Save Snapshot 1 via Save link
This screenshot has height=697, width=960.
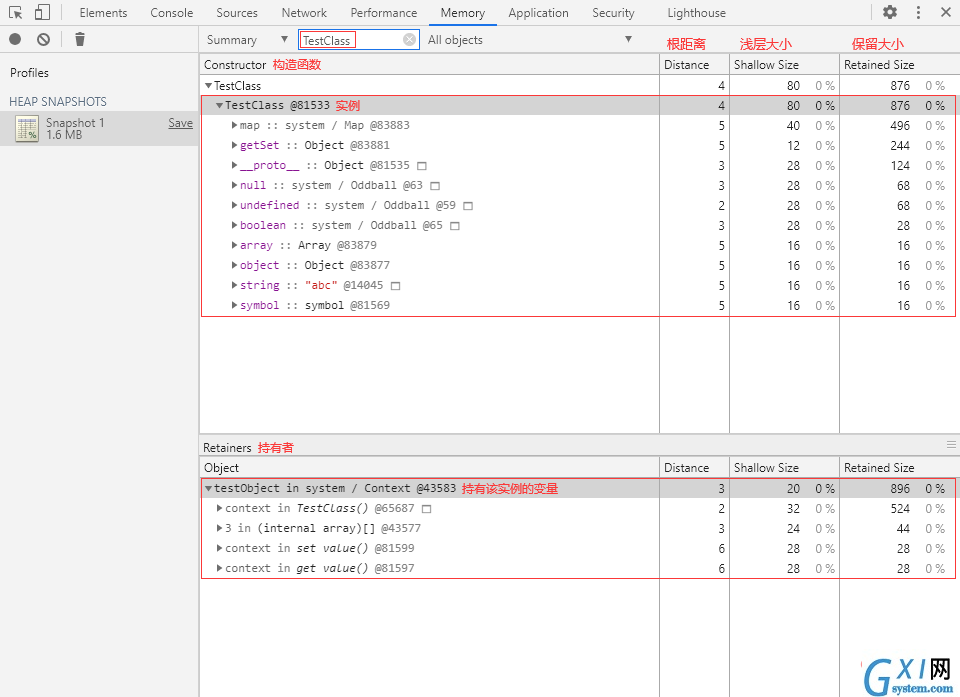tap(181, 123)
